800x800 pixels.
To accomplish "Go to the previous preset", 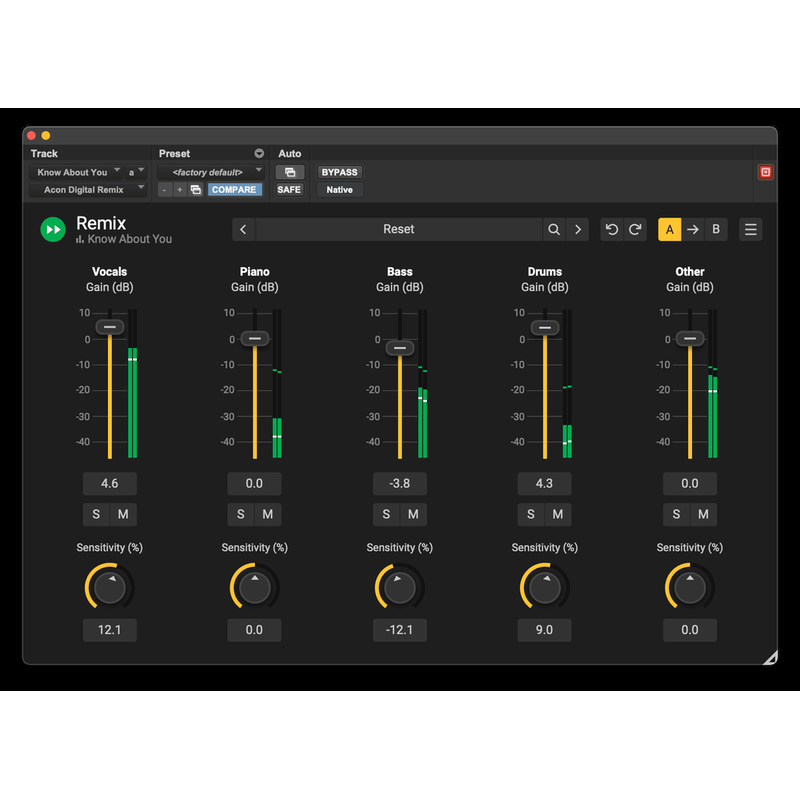I will point(243,230).
